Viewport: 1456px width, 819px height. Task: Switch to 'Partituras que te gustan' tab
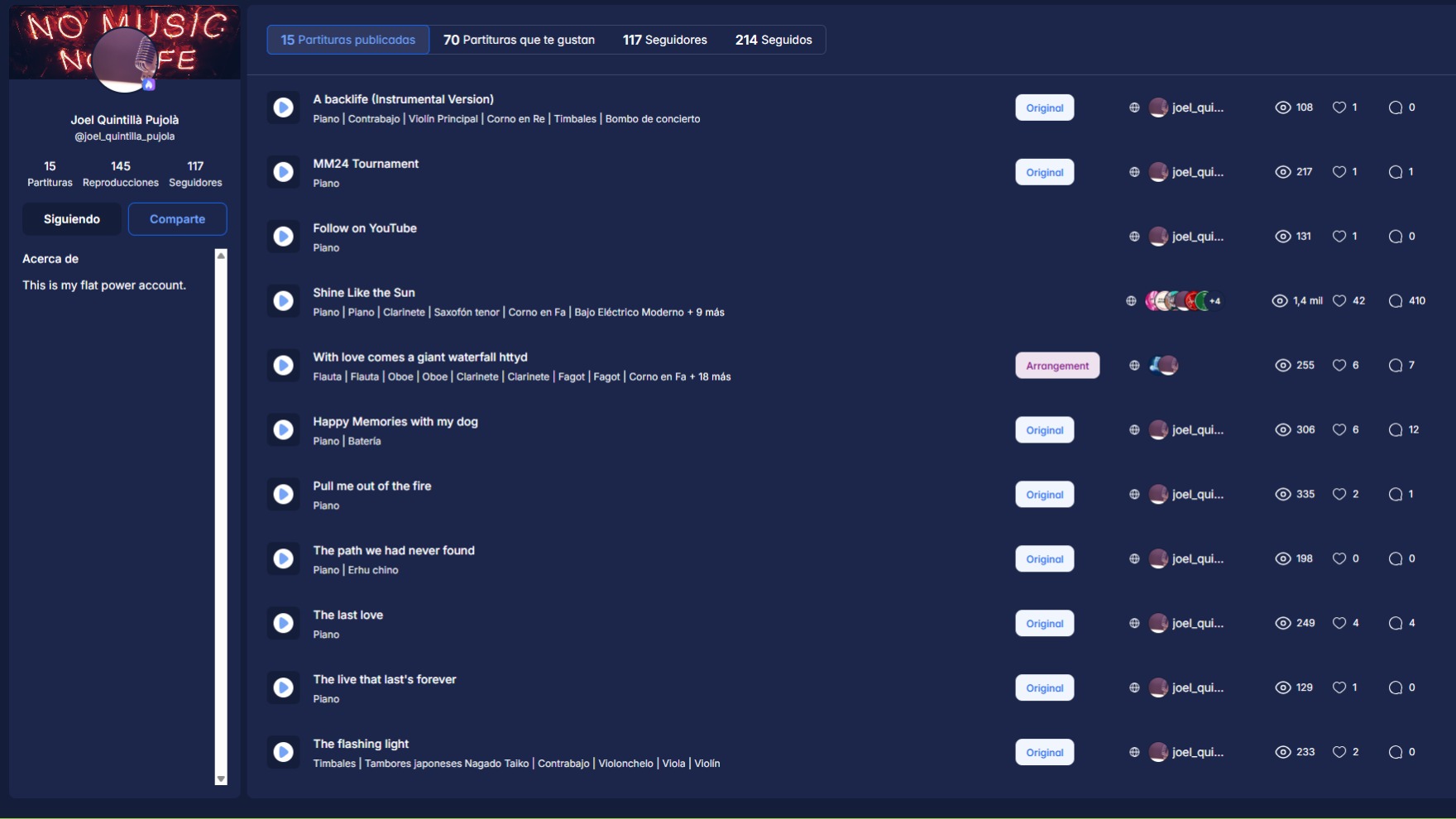coord(519,40)
